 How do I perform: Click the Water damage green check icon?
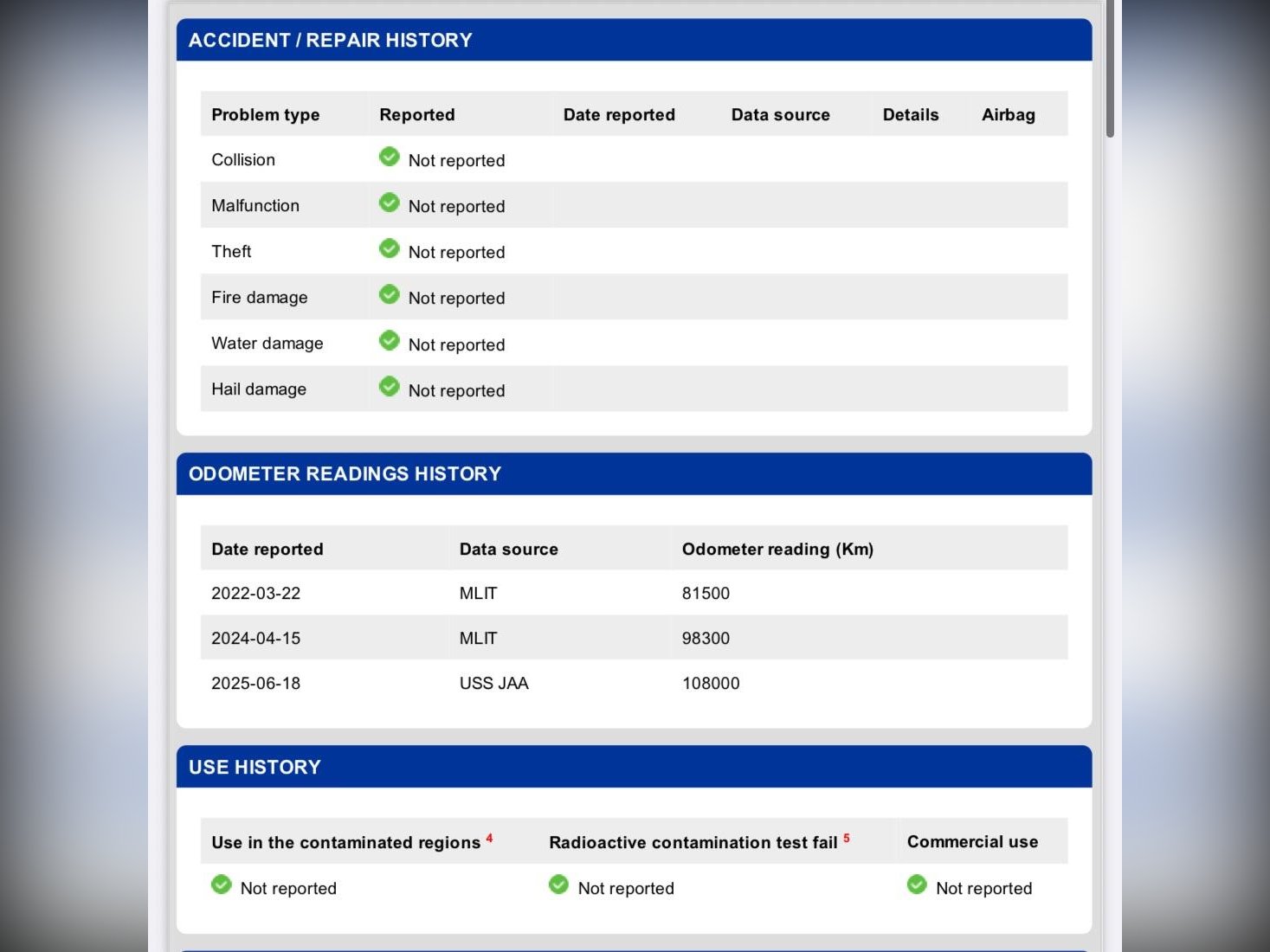click(x=390, y=340)
